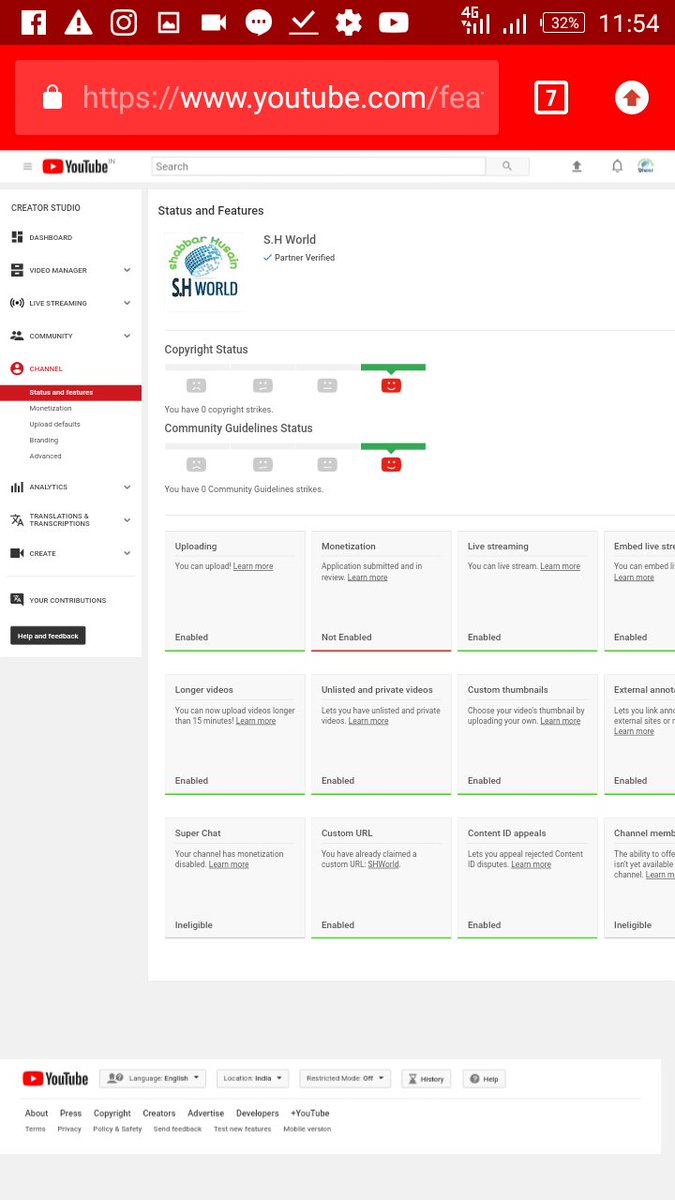Open Advanced in Channel menu
The width and height of the screenshot is (675, 1200).
45,456
